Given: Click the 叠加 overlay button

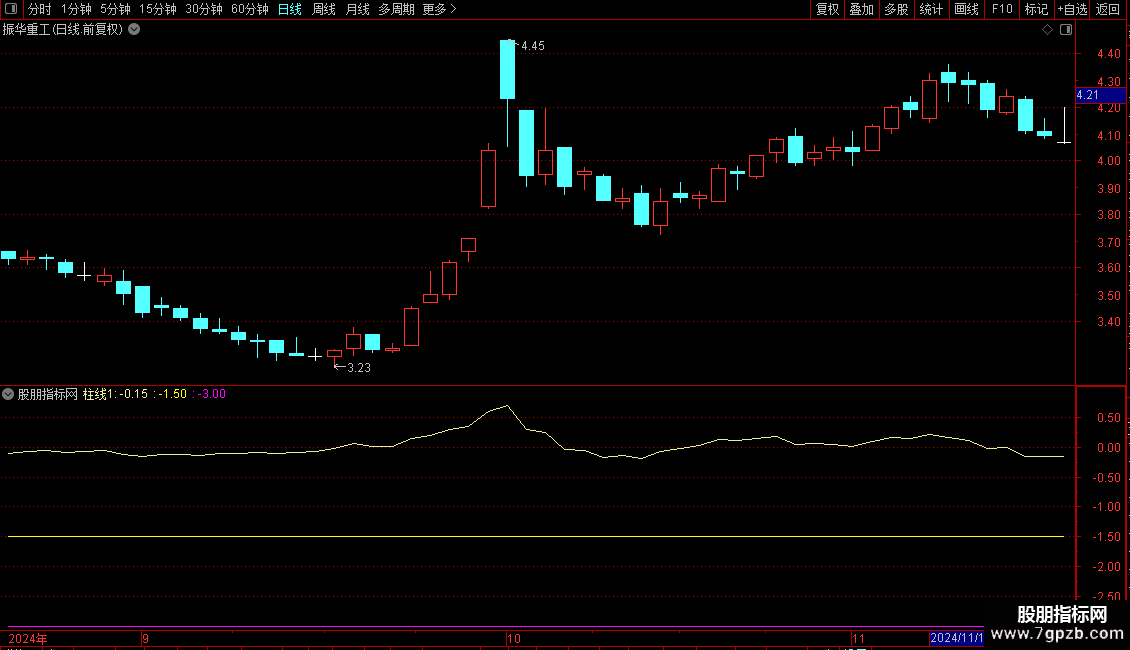Looking at the screenshot, I should coord(862,9).
